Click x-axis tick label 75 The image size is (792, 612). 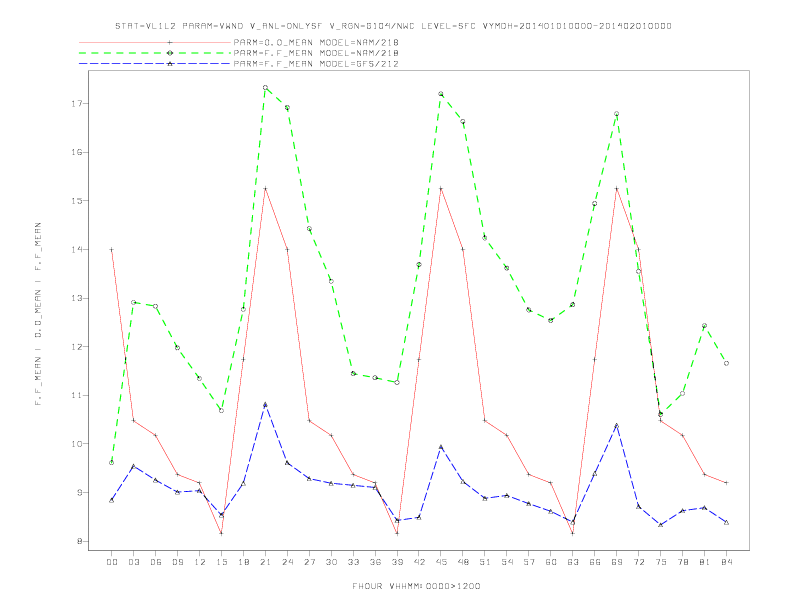[661, 562]
